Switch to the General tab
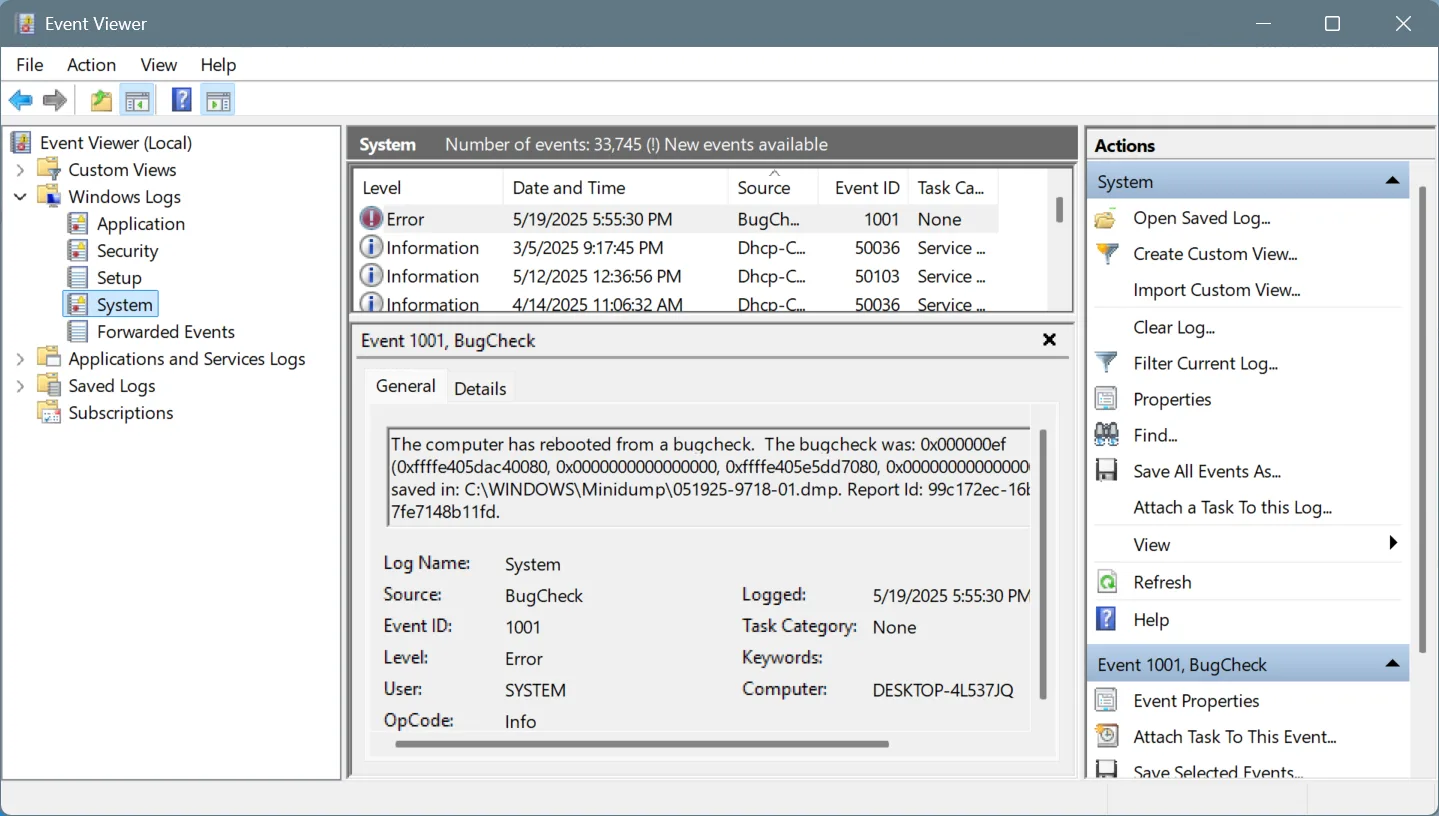The height and width of the screenshot is (816, 1439). [405, 387]
